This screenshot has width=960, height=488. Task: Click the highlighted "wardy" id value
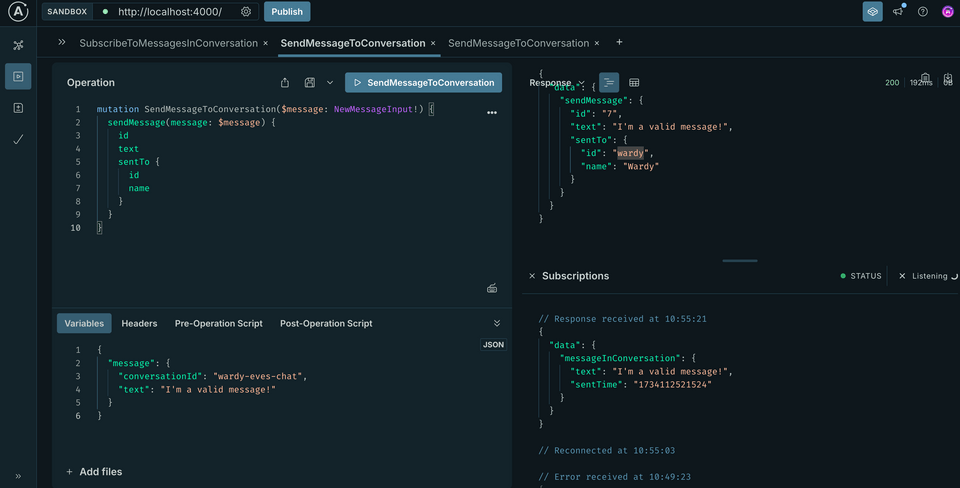[630, 153]
